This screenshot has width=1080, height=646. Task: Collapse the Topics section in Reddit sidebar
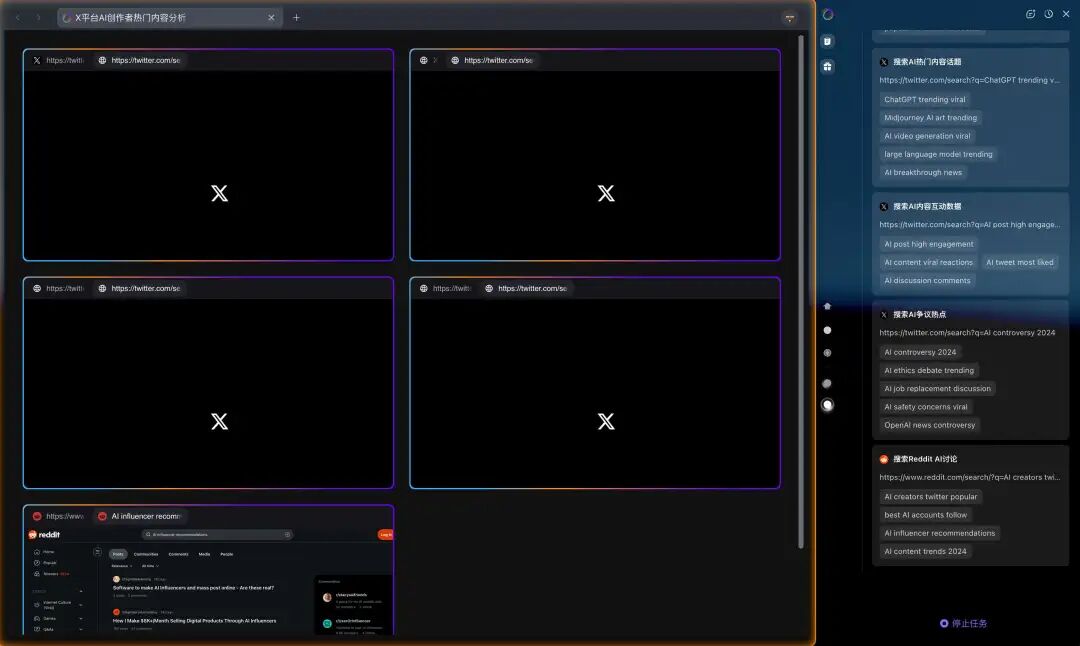point(81,591)
